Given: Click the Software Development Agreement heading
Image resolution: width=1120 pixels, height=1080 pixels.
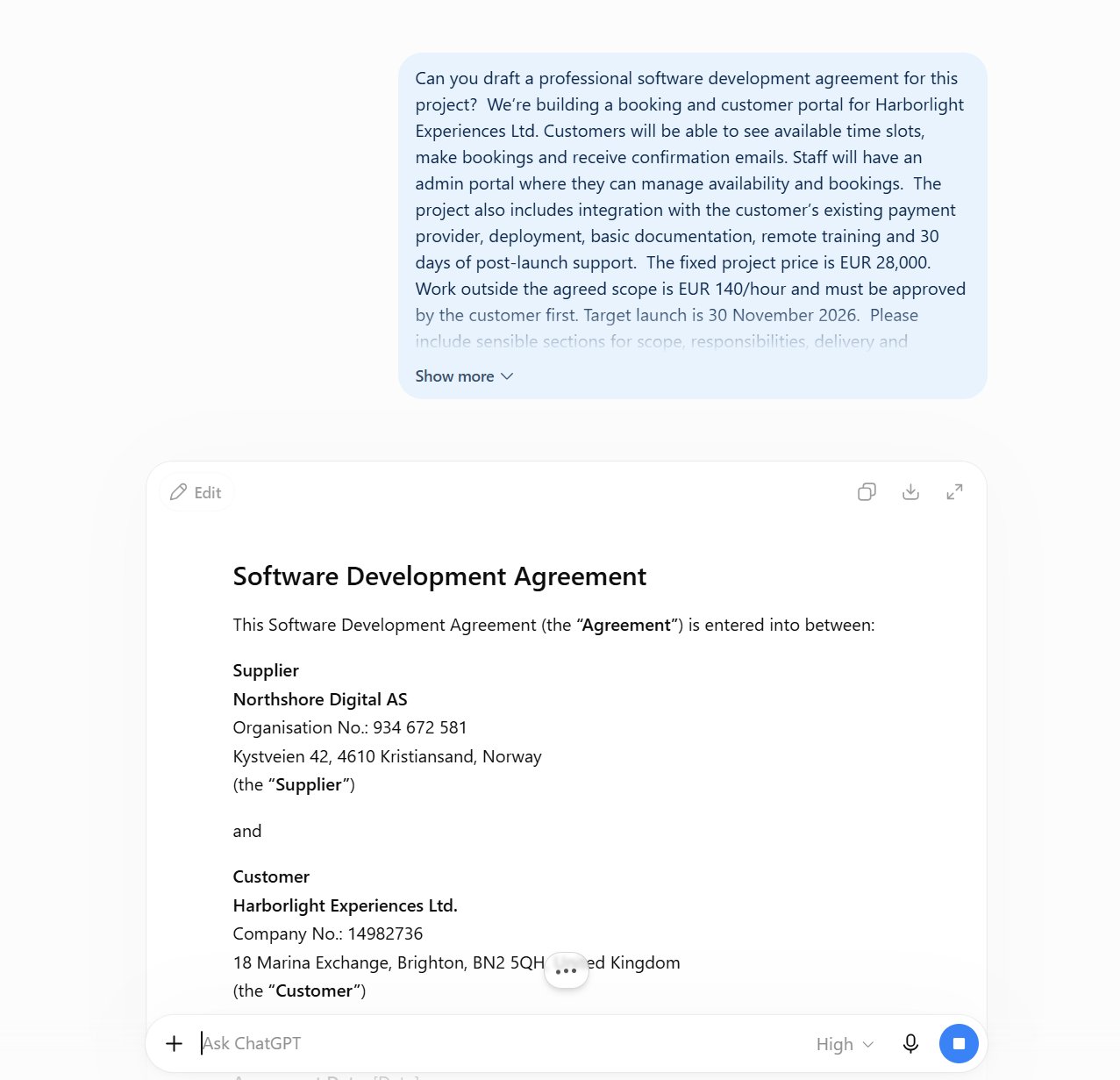Looking at the screenshot, I should [x=439, y=576].
